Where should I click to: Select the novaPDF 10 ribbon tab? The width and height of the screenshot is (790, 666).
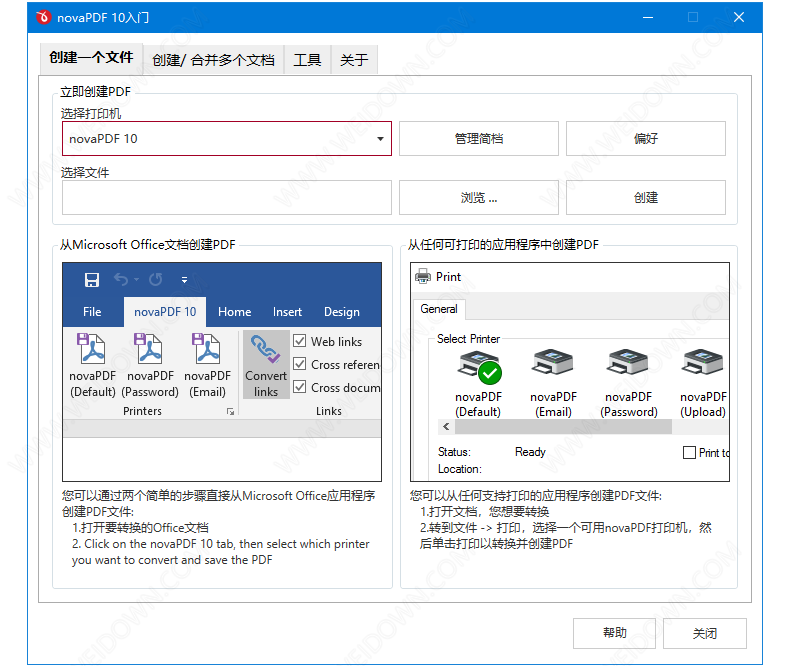pyautogui.click(x=165, y=312)
